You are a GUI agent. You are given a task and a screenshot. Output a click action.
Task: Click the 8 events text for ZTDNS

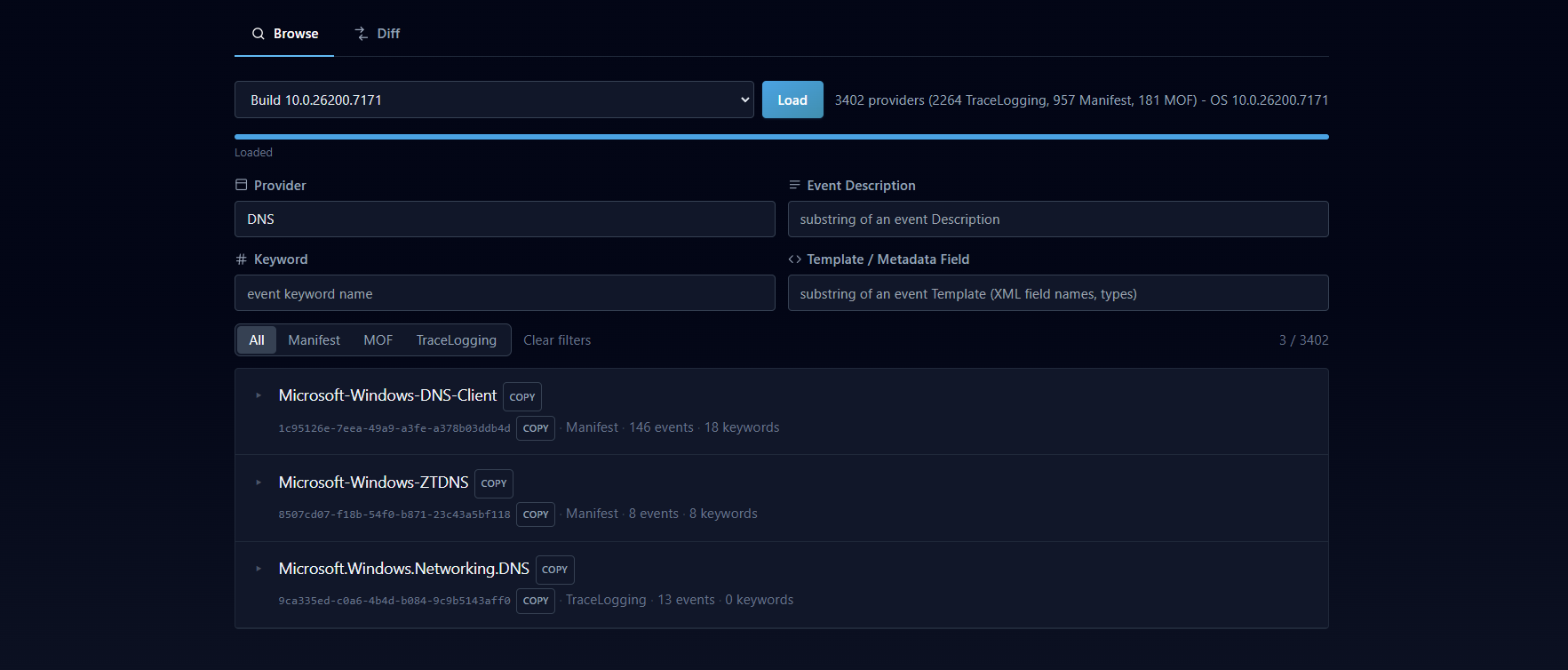[654, 514]
